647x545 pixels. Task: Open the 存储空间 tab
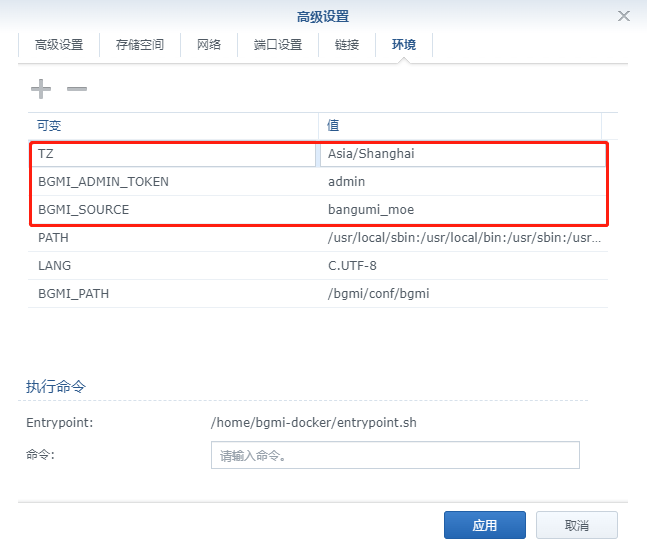click(140, 45)
